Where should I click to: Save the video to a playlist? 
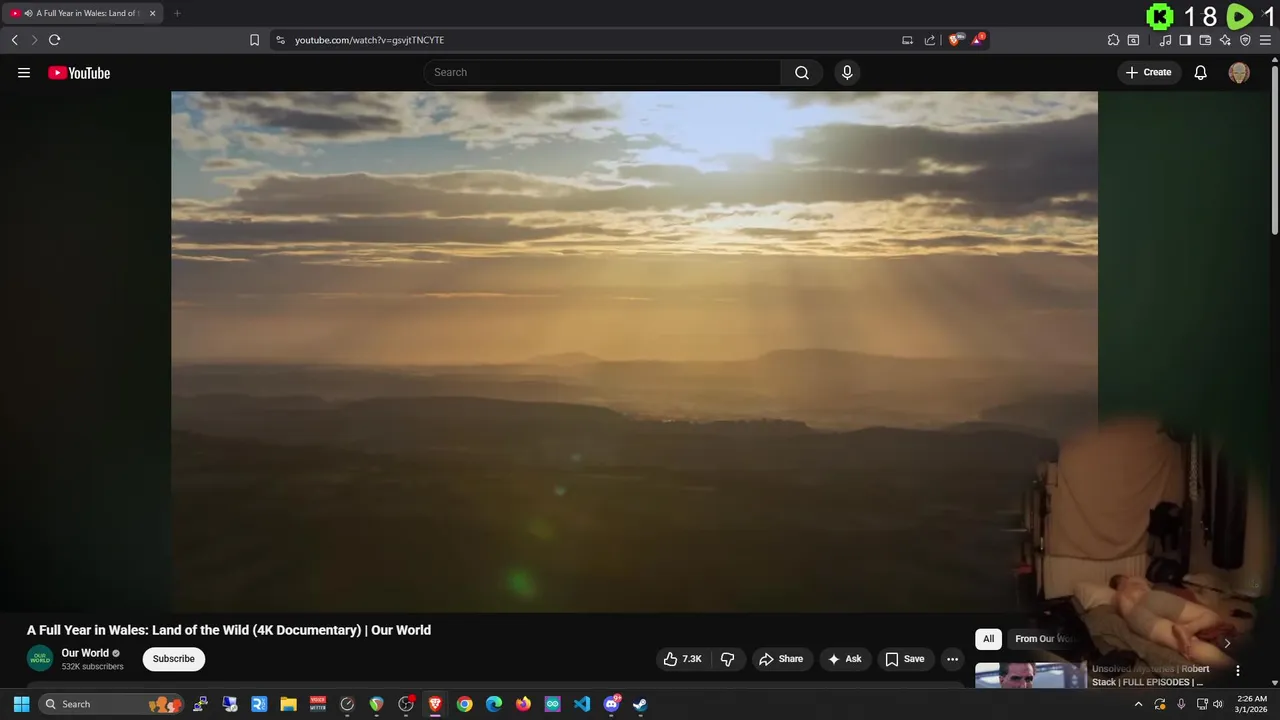(x=904, y=659)
